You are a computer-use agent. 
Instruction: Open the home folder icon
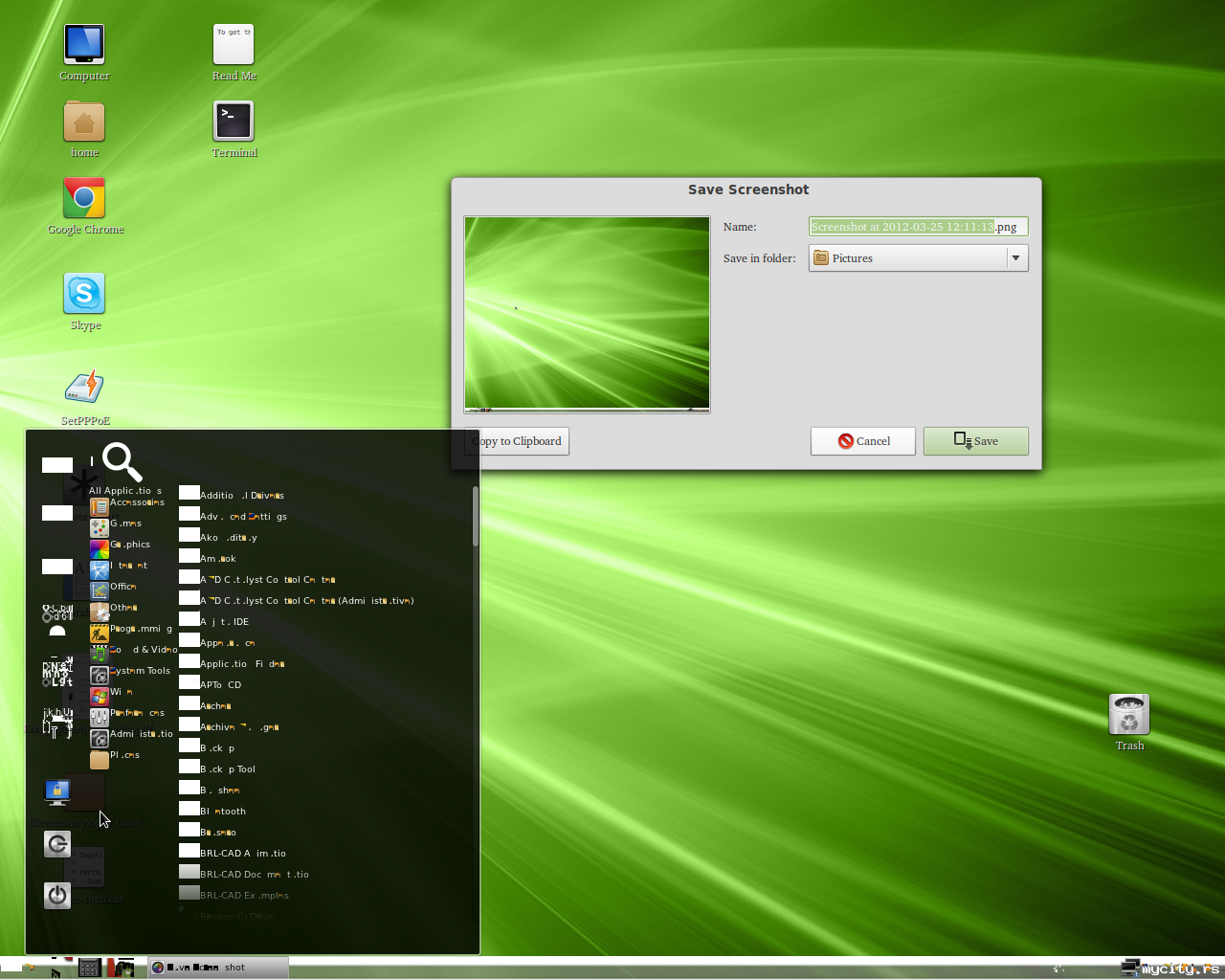click(x=84, y=122)
